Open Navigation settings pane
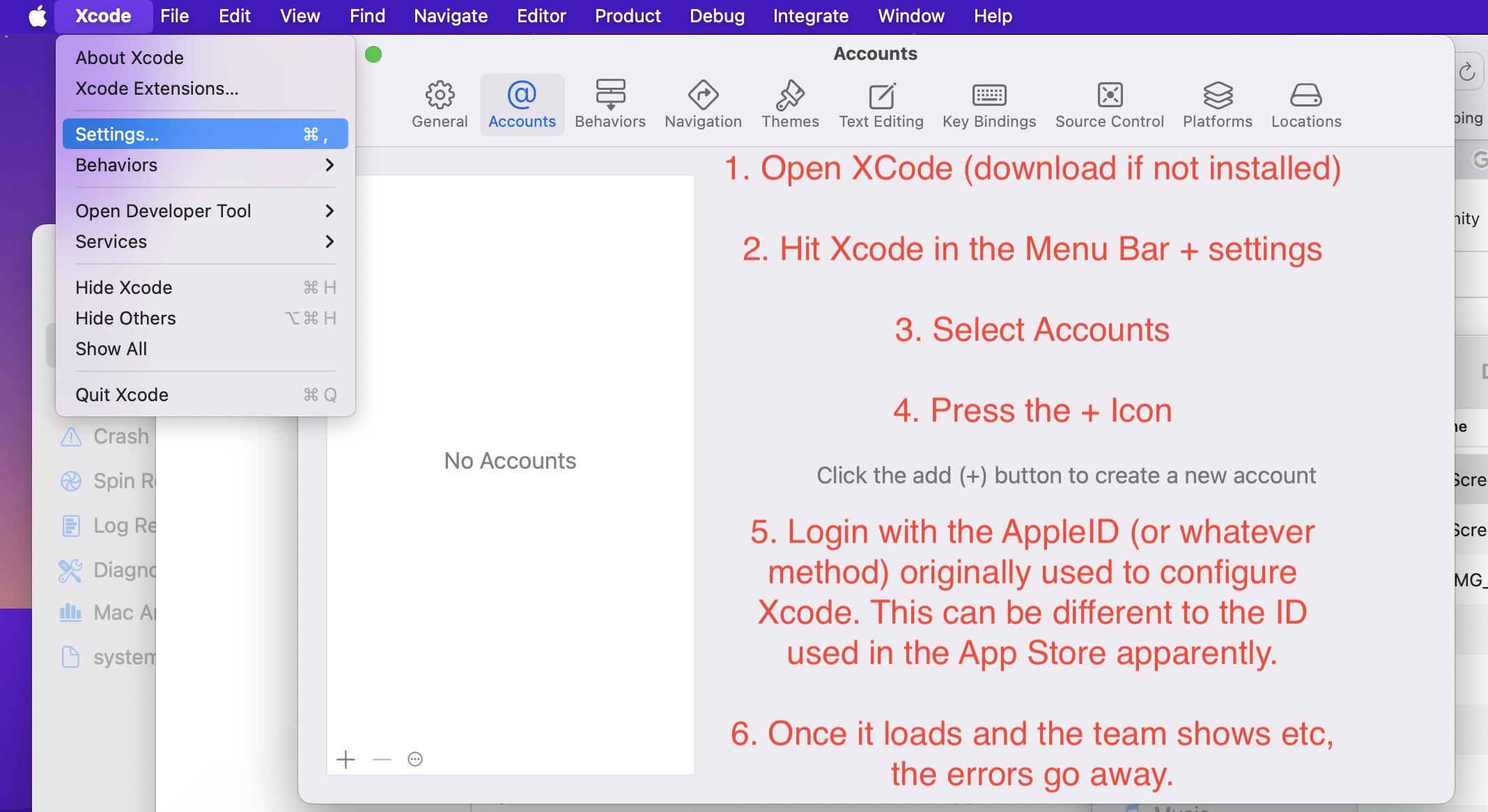Screen dimensions: 1488x812 click(x=703, y=104)
